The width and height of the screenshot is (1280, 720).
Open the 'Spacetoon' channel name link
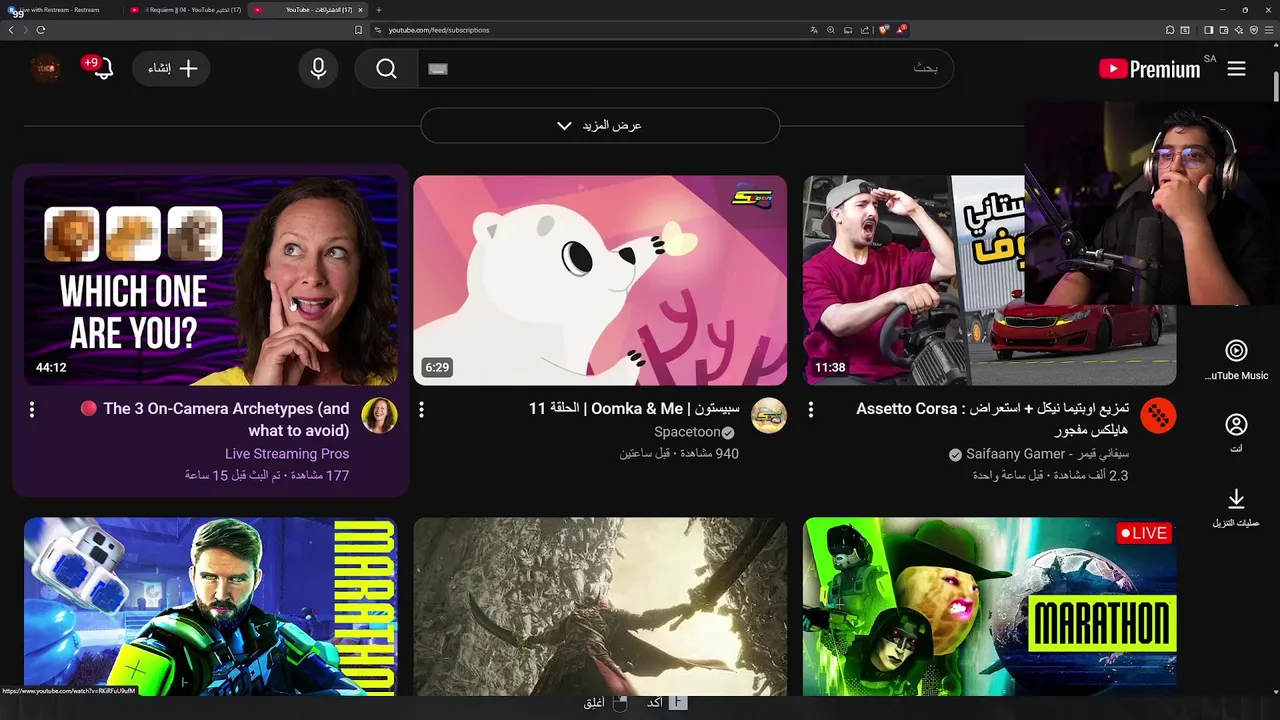pyautogui.click(x=687, y=432)
